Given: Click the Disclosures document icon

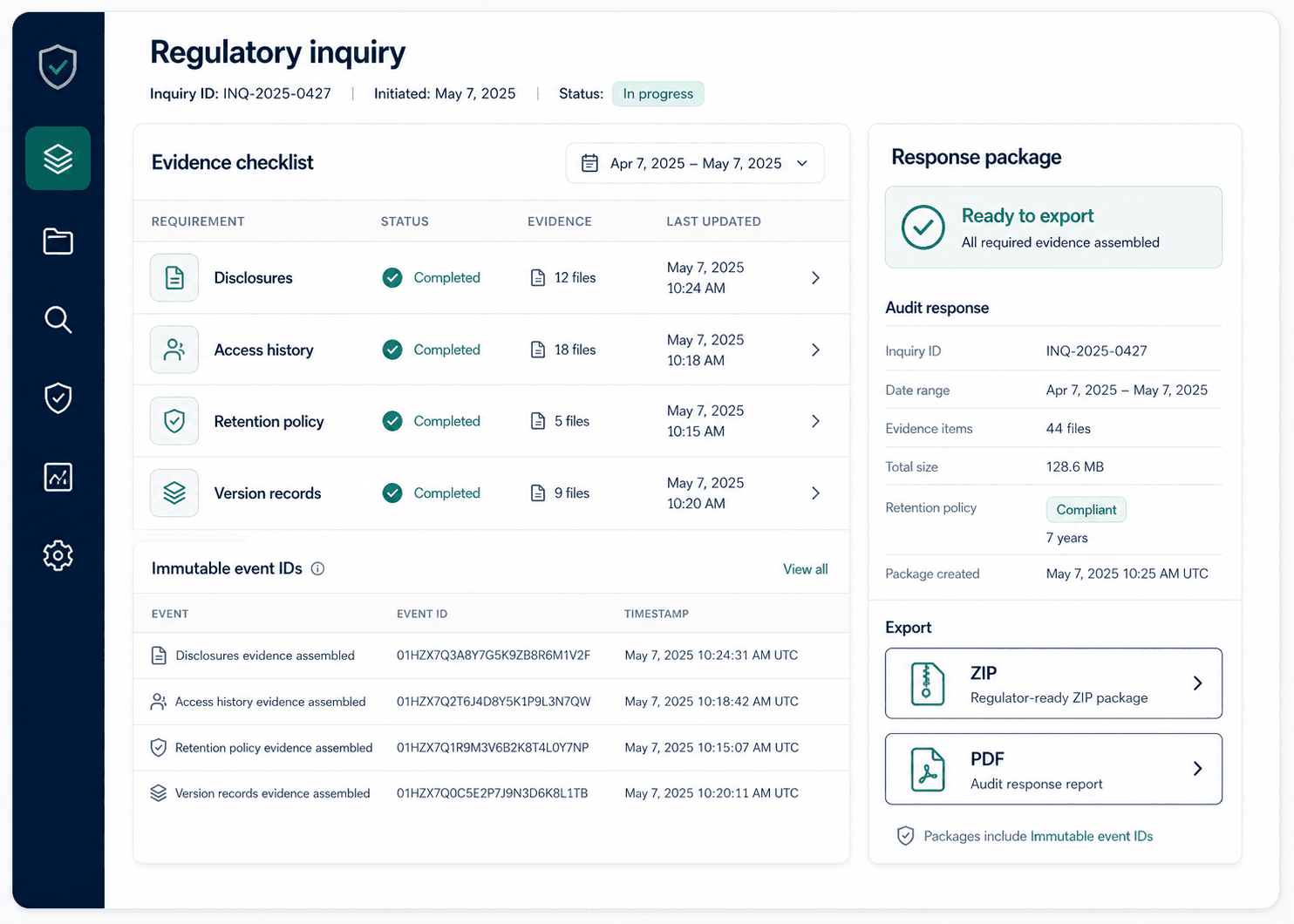Looking at the screenshot, I should [174, 278].
